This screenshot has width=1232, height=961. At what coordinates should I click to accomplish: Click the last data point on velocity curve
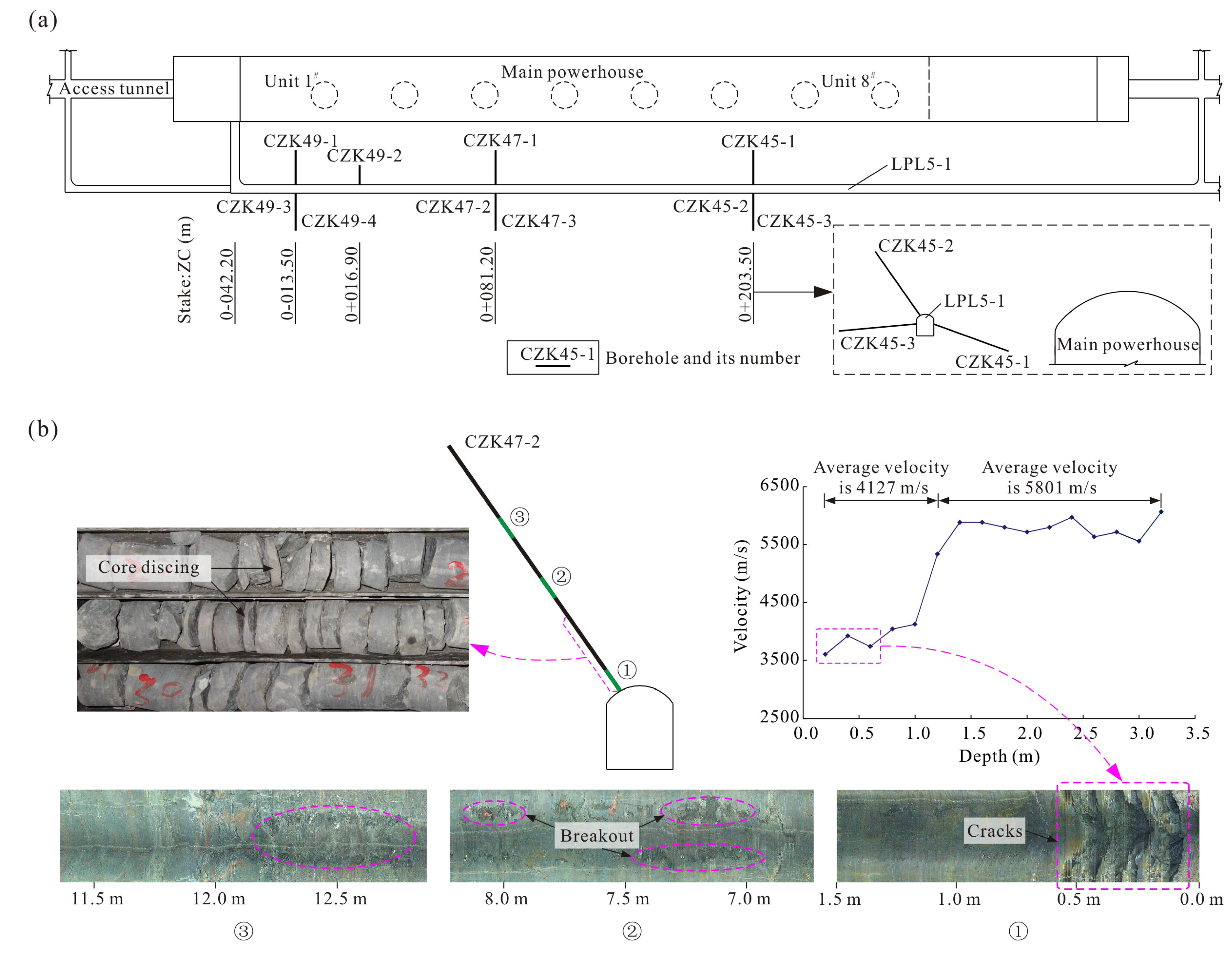coord(1161,512)
